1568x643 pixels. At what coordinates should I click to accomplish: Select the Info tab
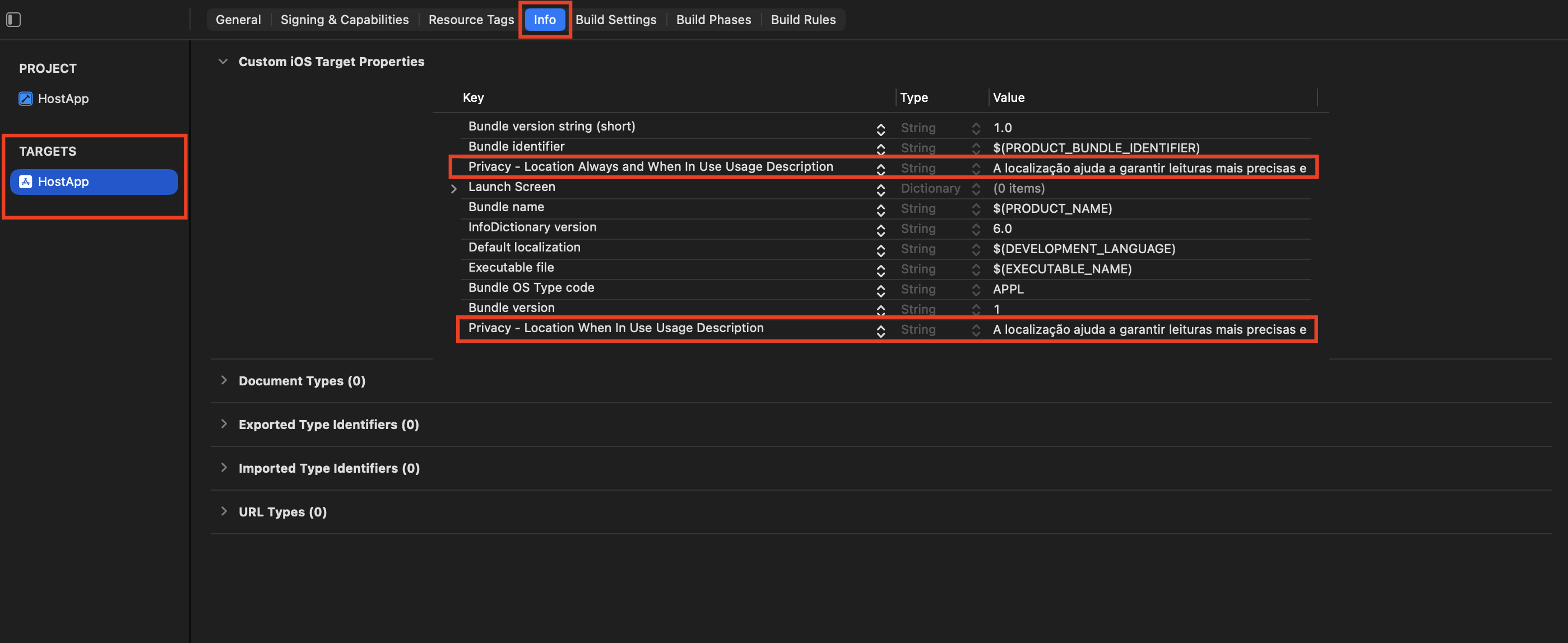(x=545, y=20)
